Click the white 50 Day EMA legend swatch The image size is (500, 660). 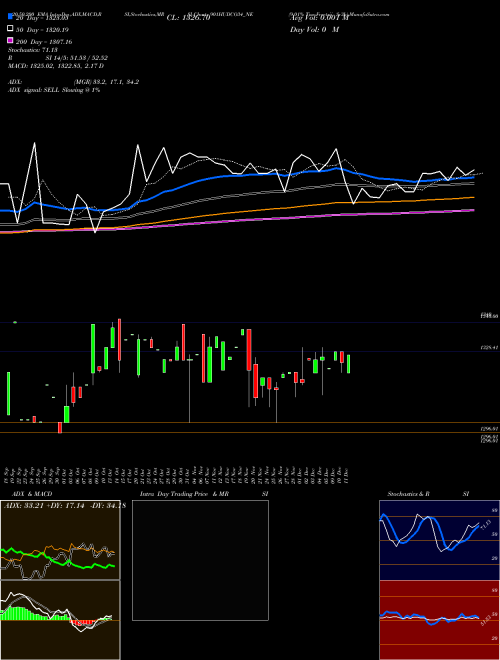pyautogui.click(x=10, y=29)
